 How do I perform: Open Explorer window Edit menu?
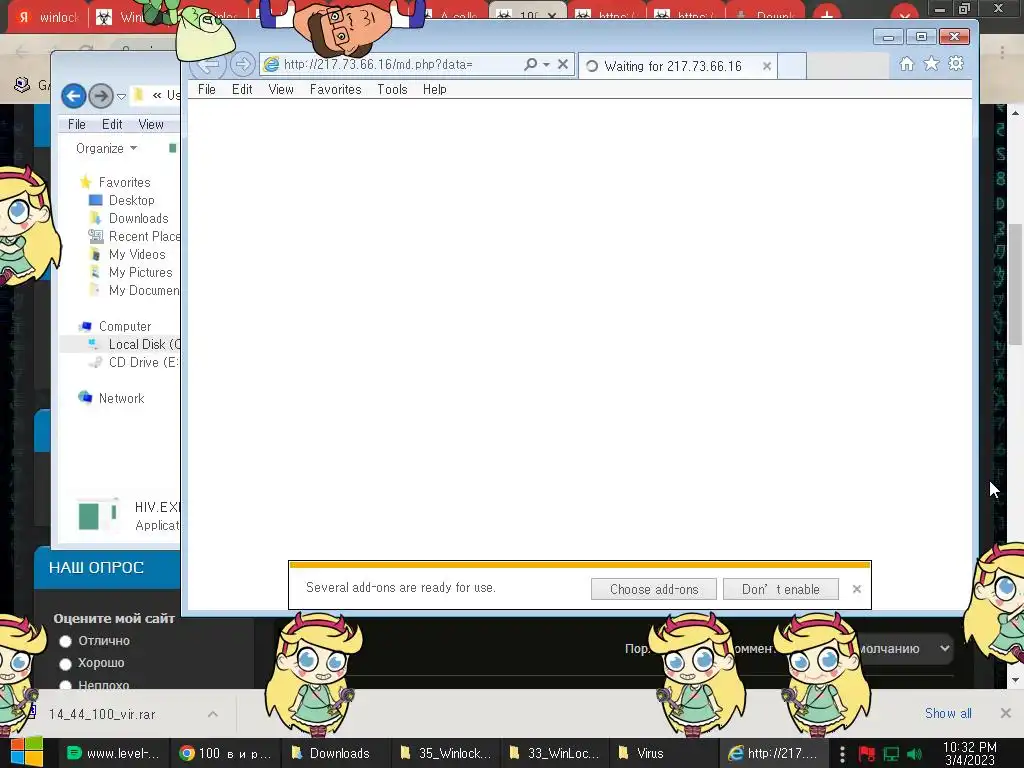(x=112, y=124)
